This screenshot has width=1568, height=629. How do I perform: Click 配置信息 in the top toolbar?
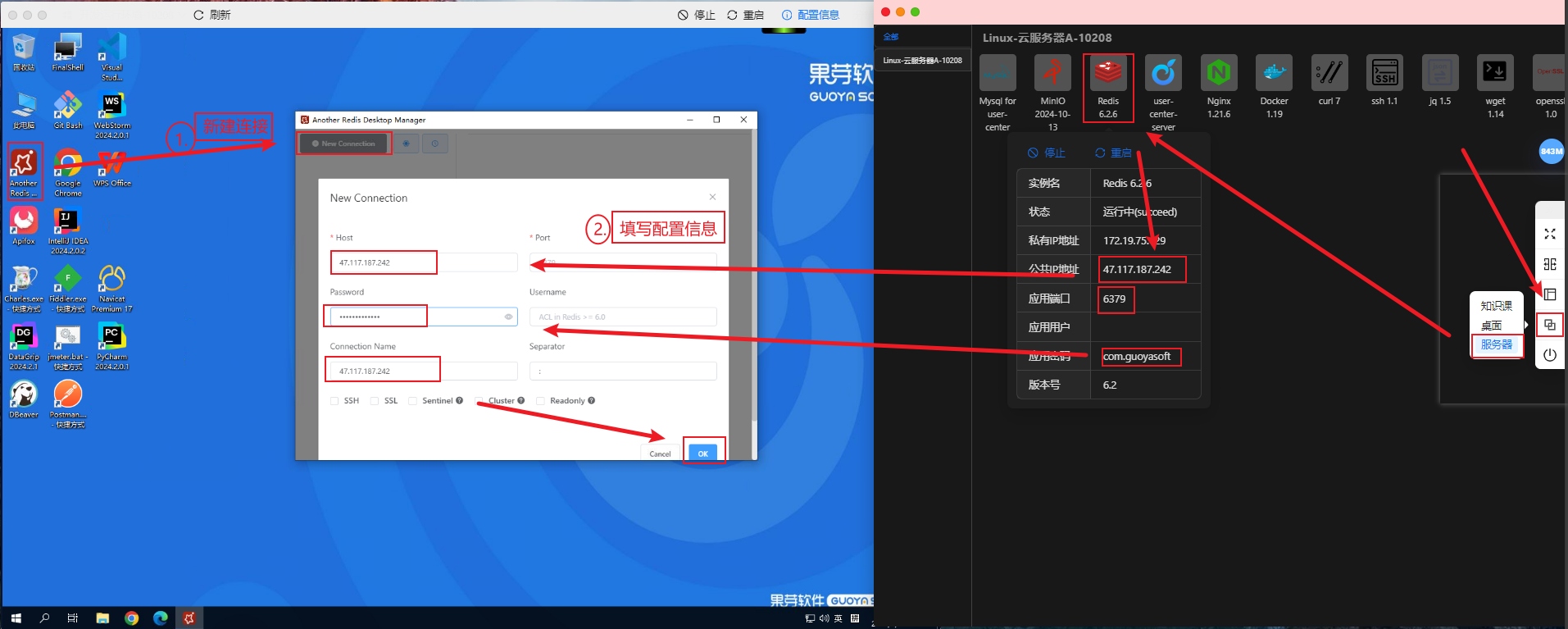[810, 15]
